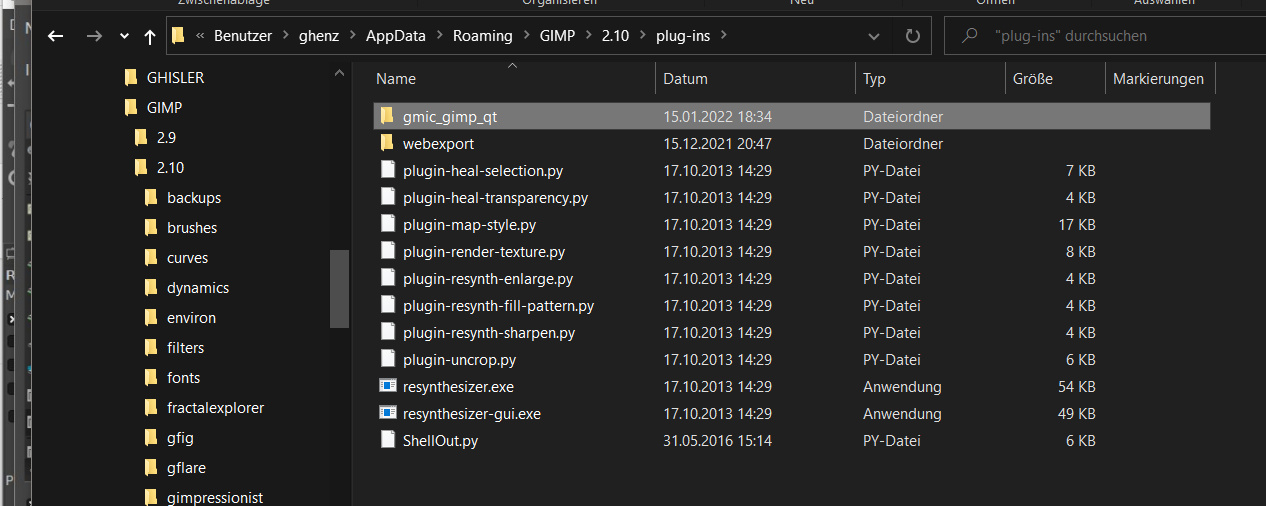The image size is (1266, 506).
Task: Select the GHISLER folder in sidebar
Action: pyautogui.click(x=175, y=77)
